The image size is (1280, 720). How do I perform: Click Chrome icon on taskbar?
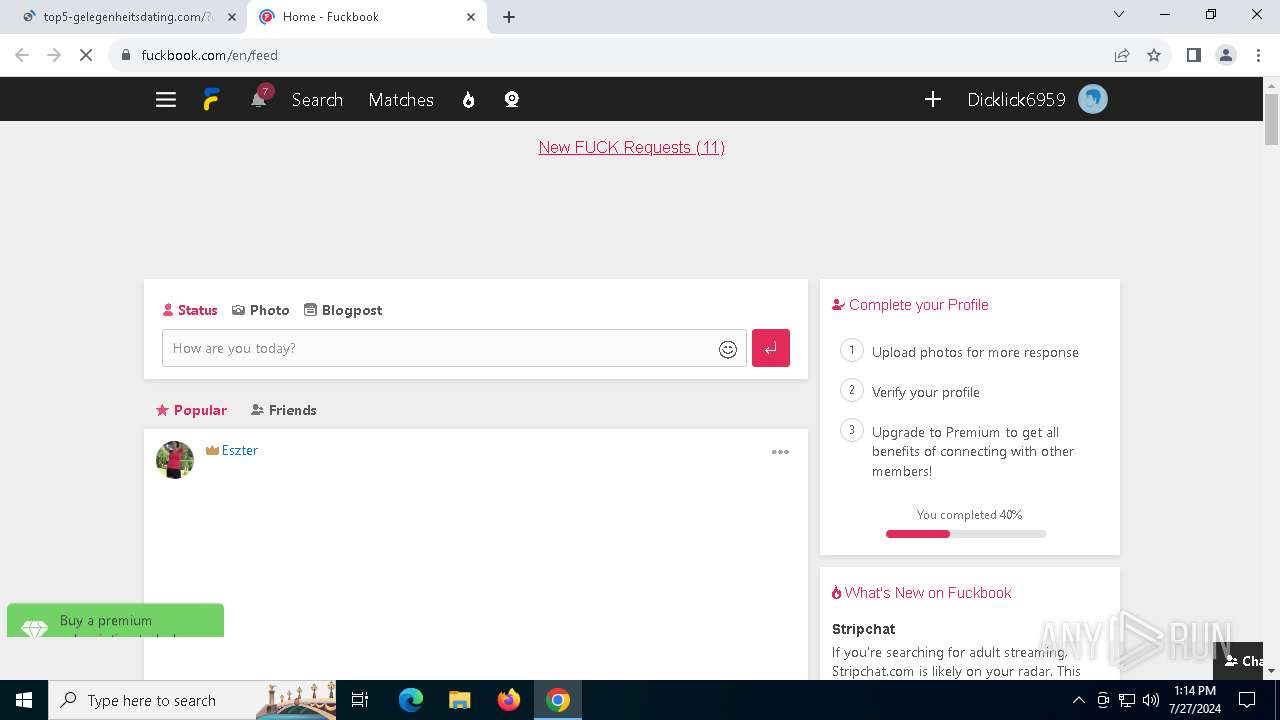coord(558,700)
